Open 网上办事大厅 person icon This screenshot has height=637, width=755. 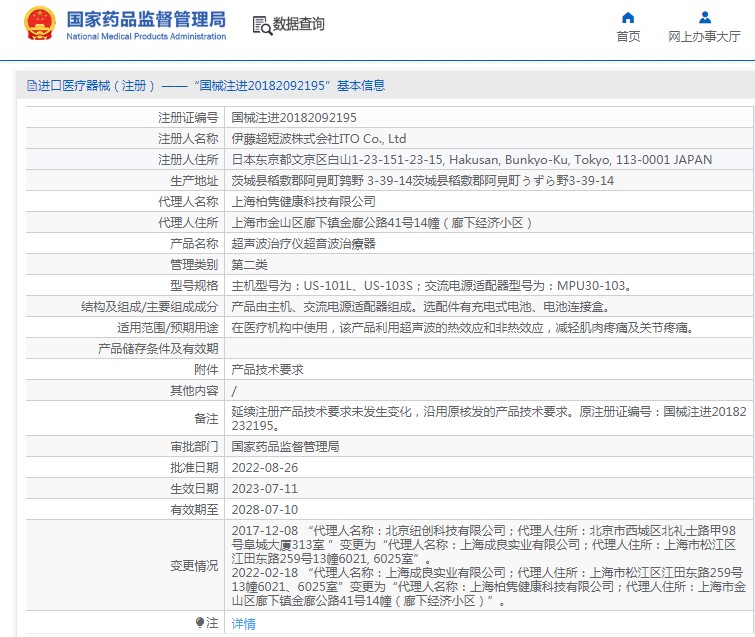[704, 18]
